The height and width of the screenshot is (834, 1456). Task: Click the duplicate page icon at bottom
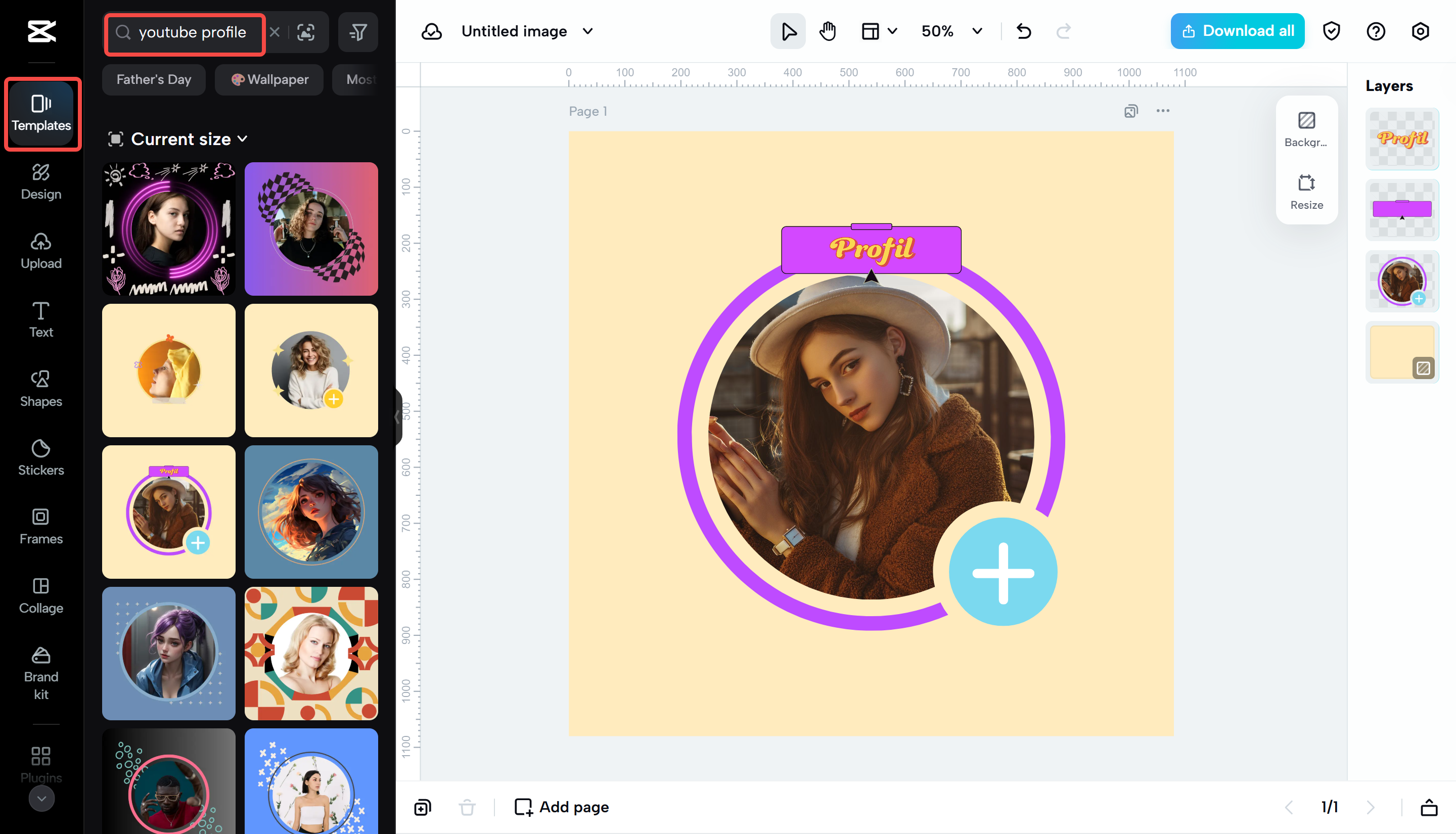pos(423,807)
